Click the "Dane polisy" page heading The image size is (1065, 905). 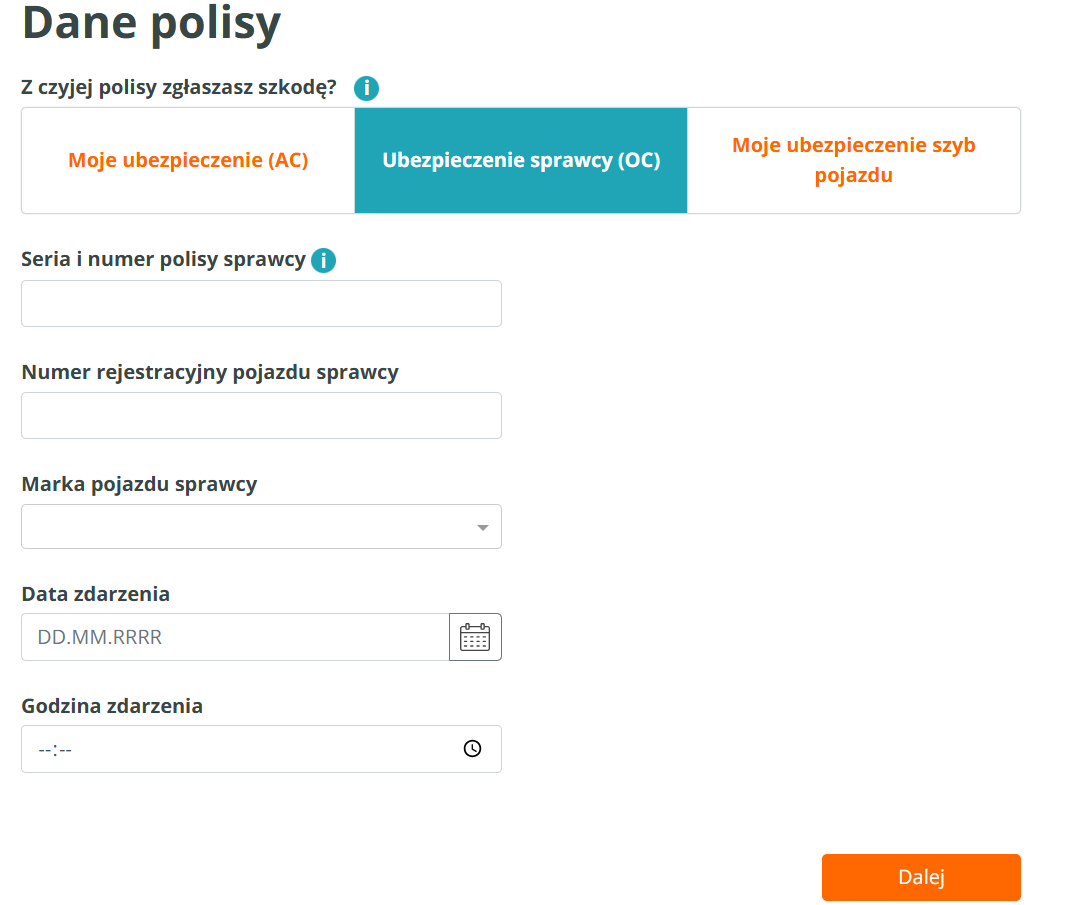pyautogui.click(x=151, y=23)
